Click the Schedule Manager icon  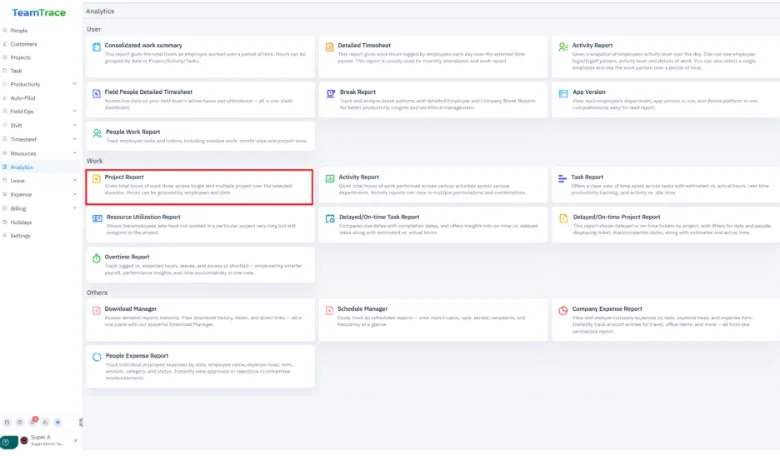point(329,311)
